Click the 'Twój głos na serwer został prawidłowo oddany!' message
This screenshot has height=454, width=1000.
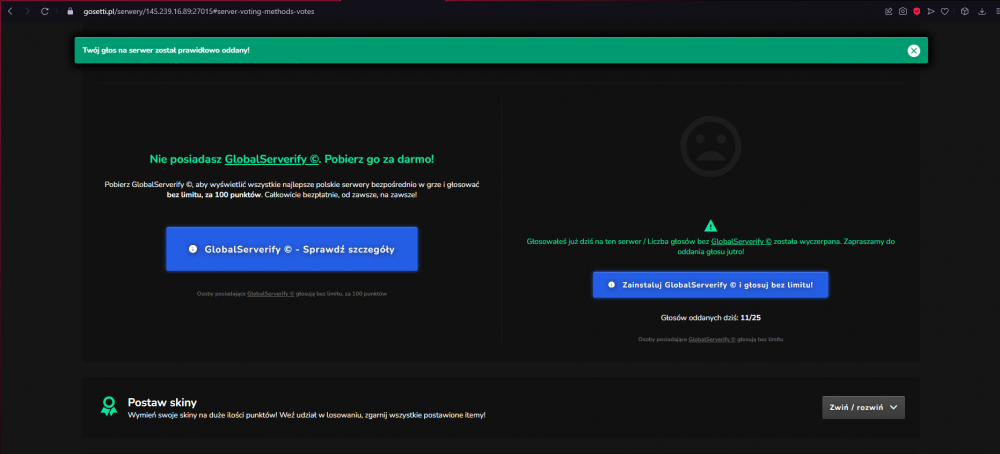coord(166,50)
